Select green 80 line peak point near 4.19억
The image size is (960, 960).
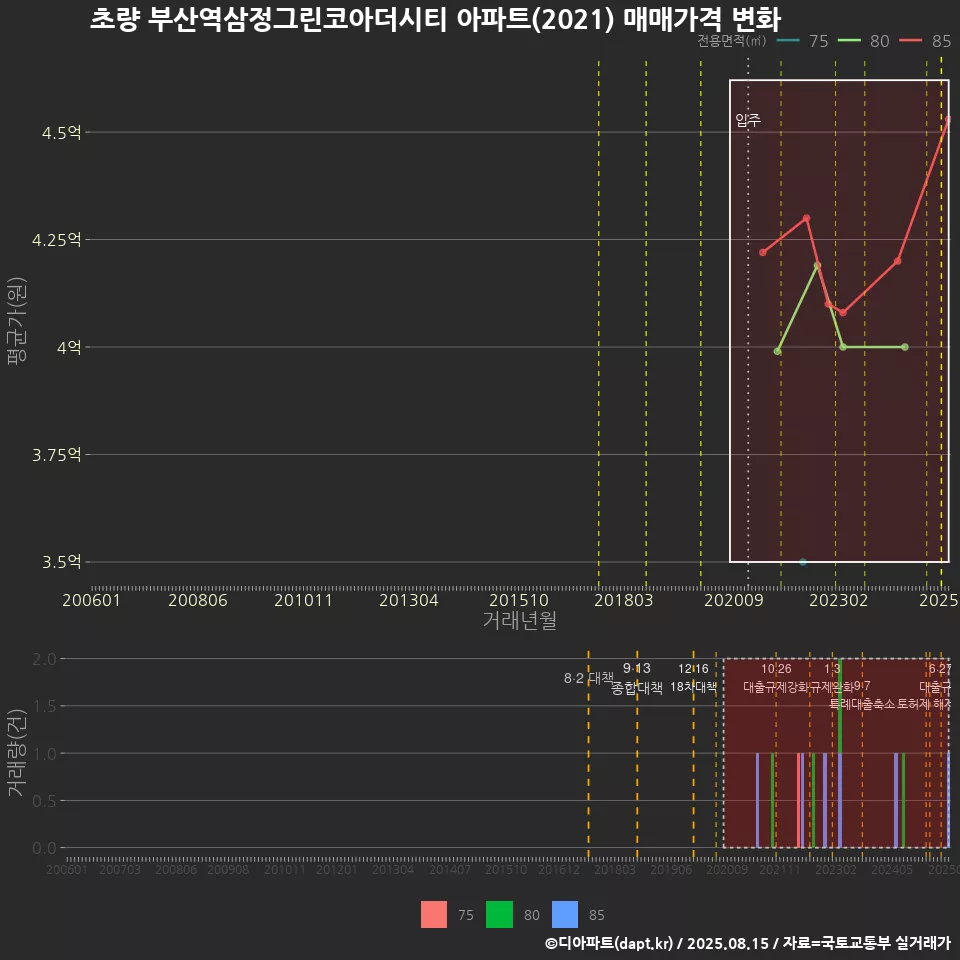coord(817,265)
